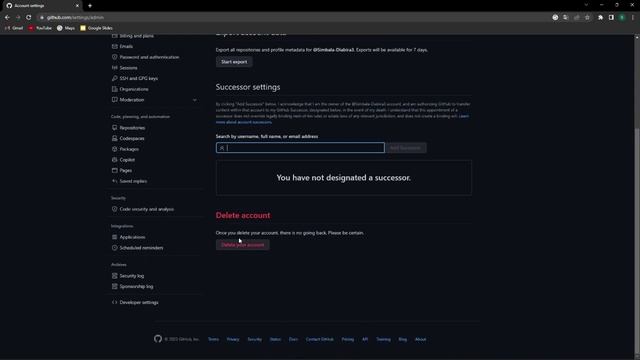This screenshot has width=640, height=360.
Task: Click the browser back arrow
Action: tap(7, 18)
